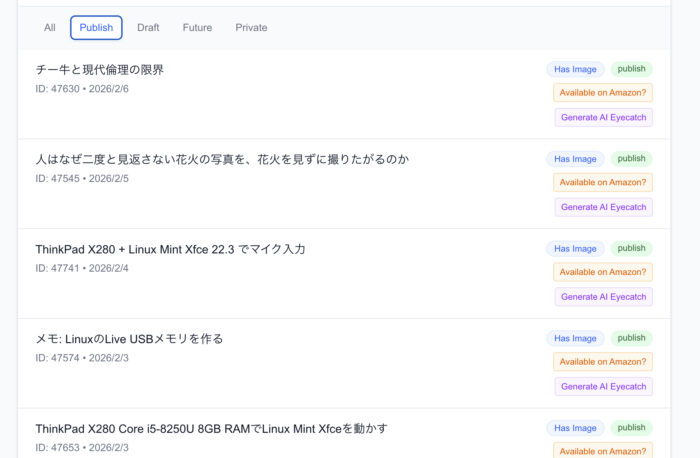The height and width of the screenshot is (458, 700).
Task: Open the Draft tab
Action: click(x=148, y=28)
